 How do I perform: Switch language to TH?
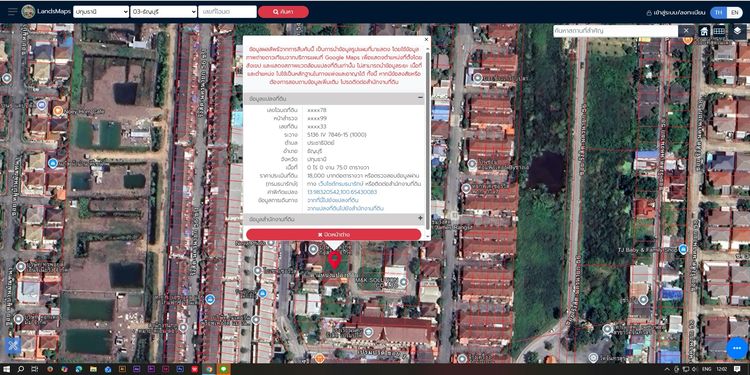click(719, 12)
